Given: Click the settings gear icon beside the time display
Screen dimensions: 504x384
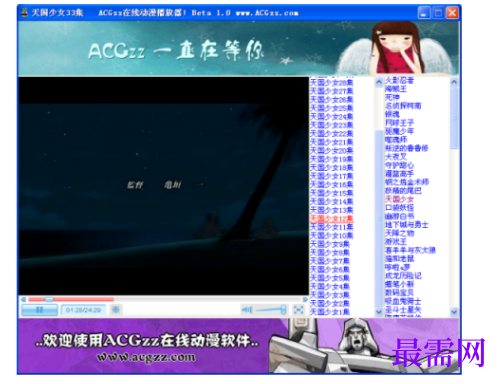Looking at the screenshot, I should tap(116, 310).
